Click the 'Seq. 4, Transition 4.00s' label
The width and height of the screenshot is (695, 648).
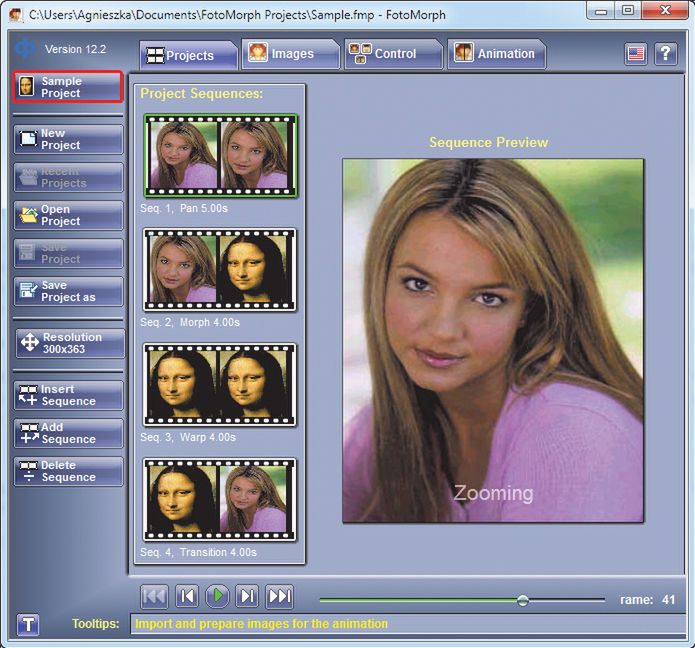click(198, 552)
